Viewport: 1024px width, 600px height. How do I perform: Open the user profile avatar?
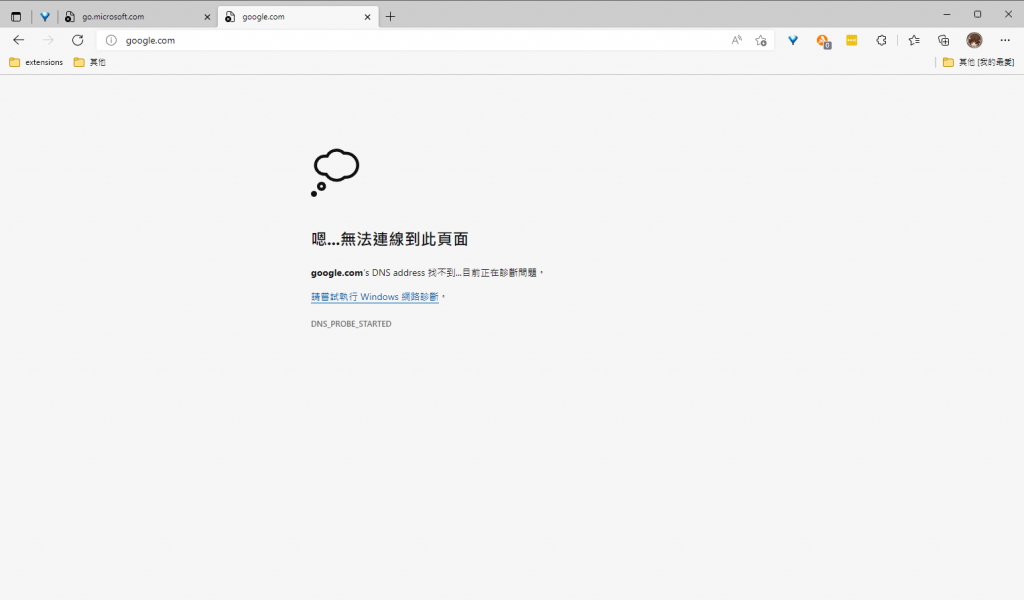click(x=974, y=40)
